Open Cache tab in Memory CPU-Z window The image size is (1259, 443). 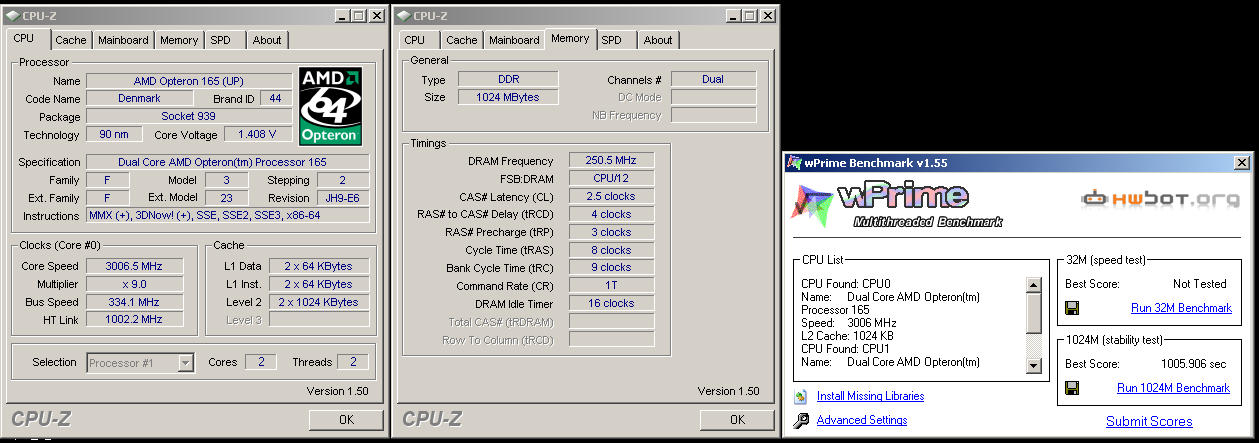pyautogui.click(x=462, y=40)
